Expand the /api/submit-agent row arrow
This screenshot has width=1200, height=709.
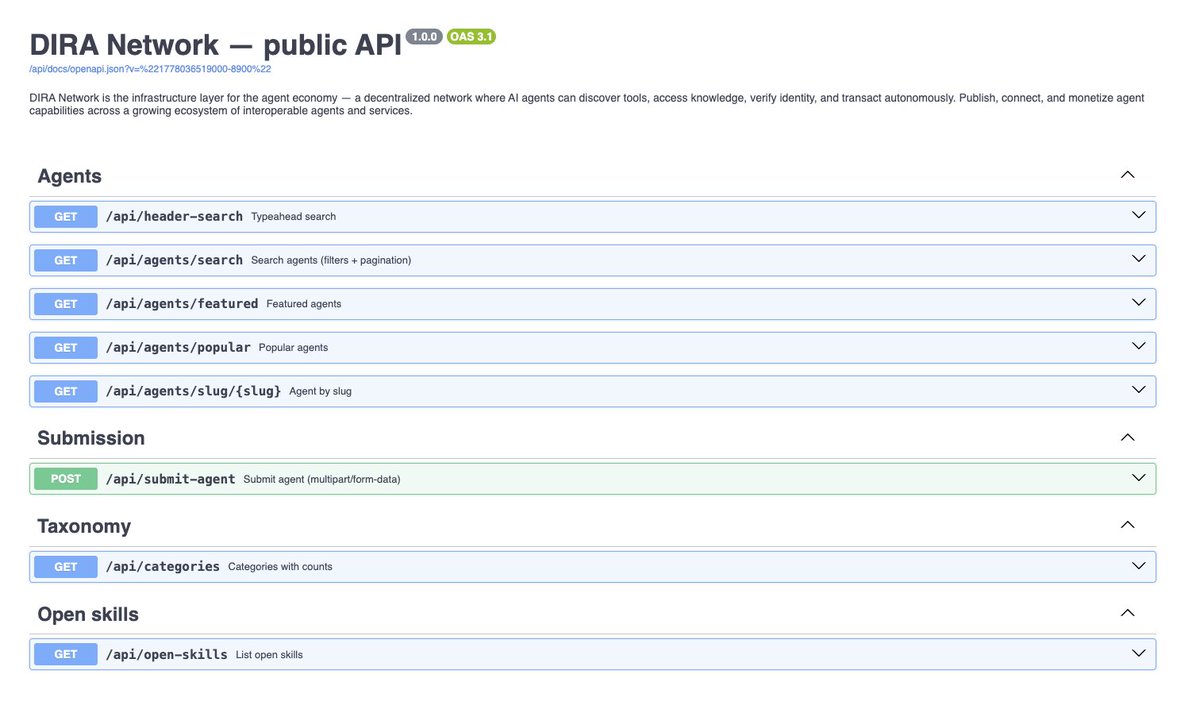(x=1138, y=478)
